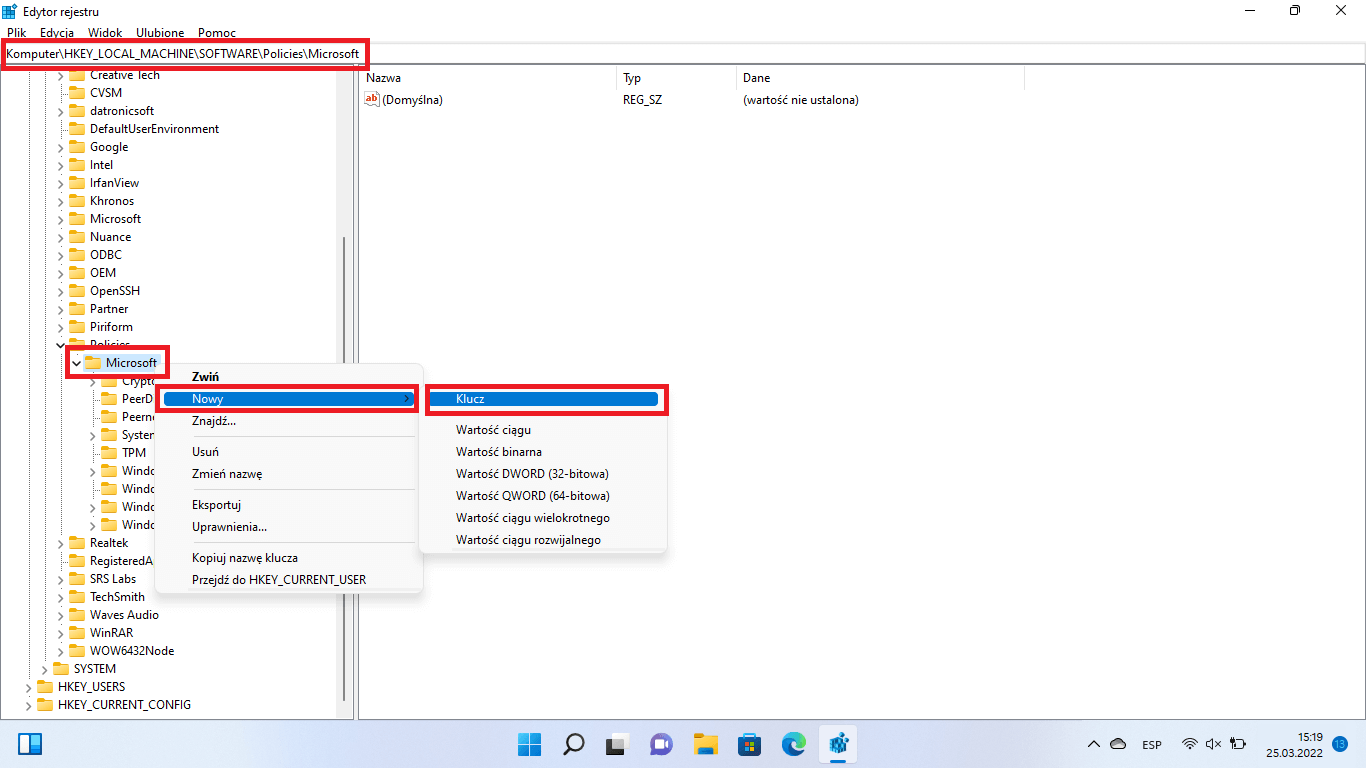
Task: Create new Wartość binarna
Action: tap(543, 452)
